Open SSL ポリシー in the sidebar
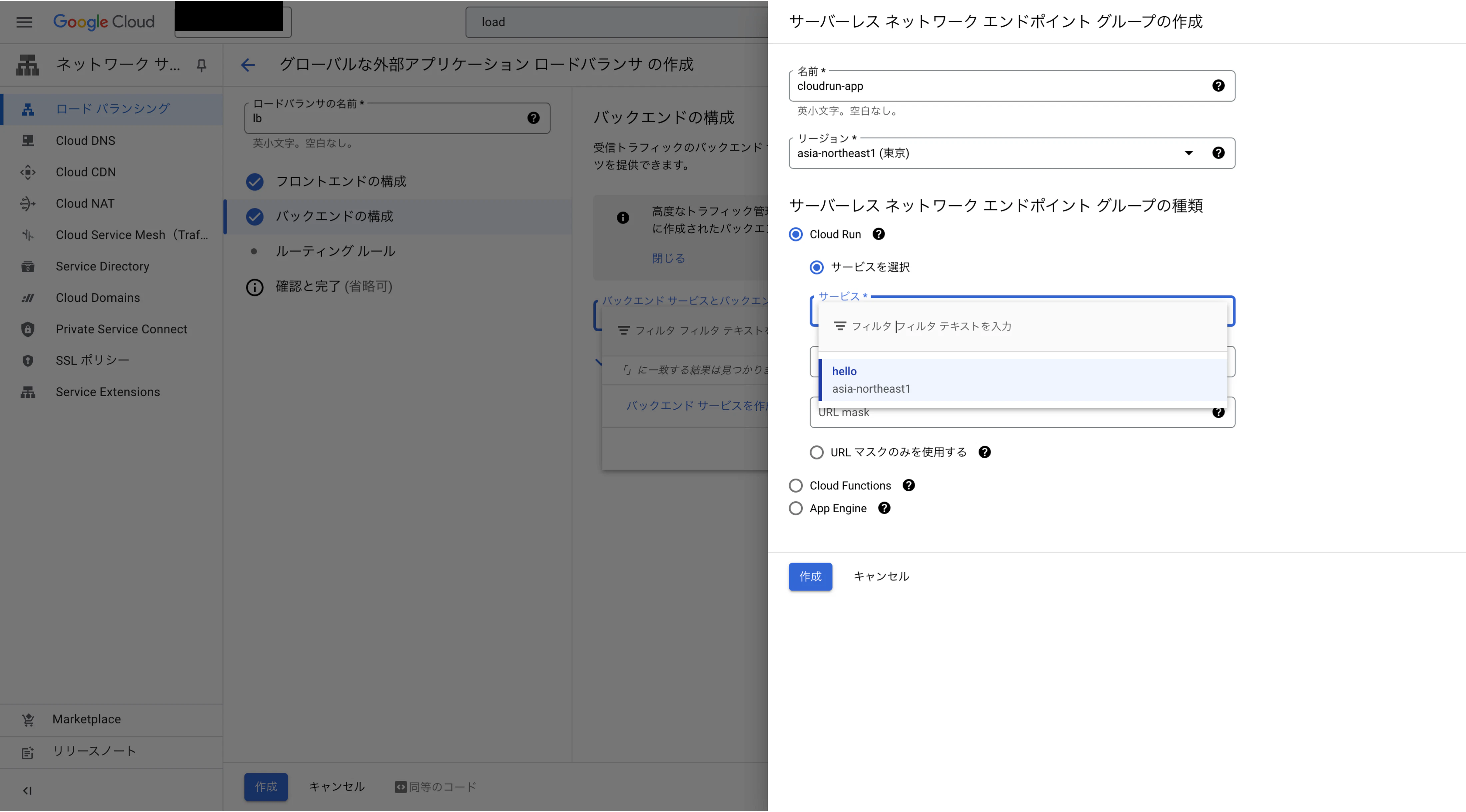1466x812 pixels. [x=112, y=361]
